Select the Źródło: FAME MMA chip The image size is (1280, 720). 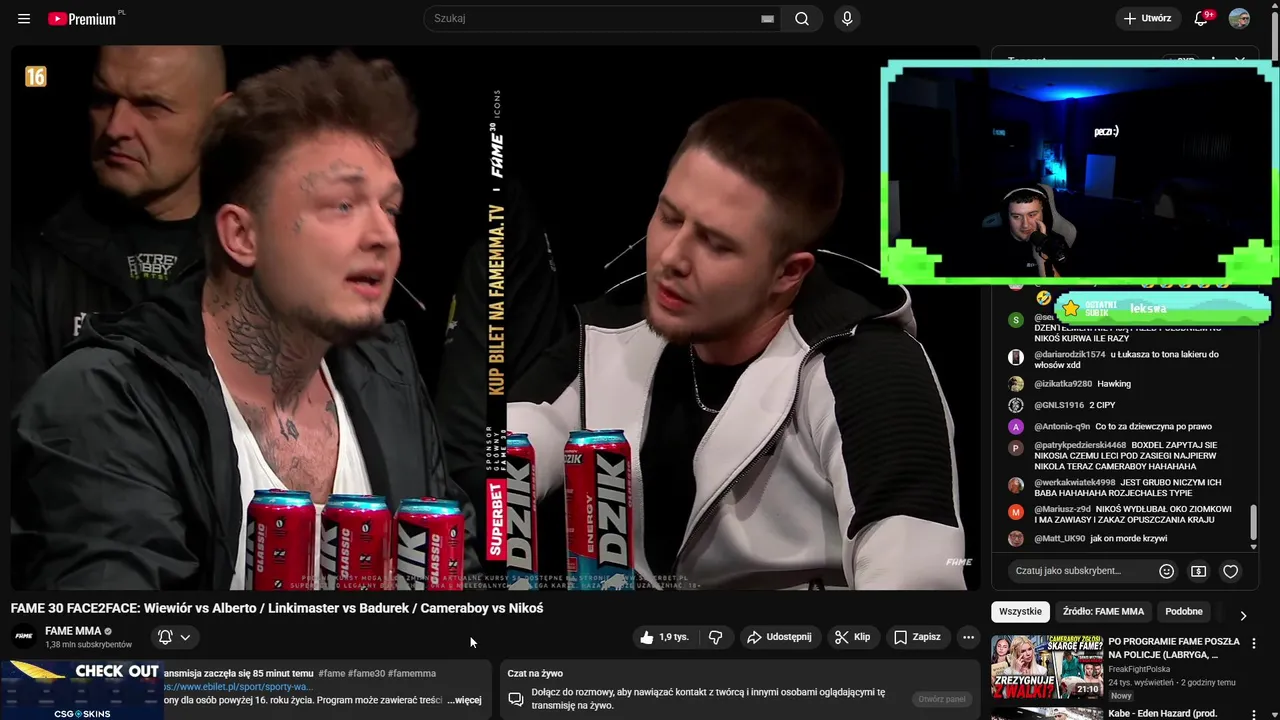1103,611
